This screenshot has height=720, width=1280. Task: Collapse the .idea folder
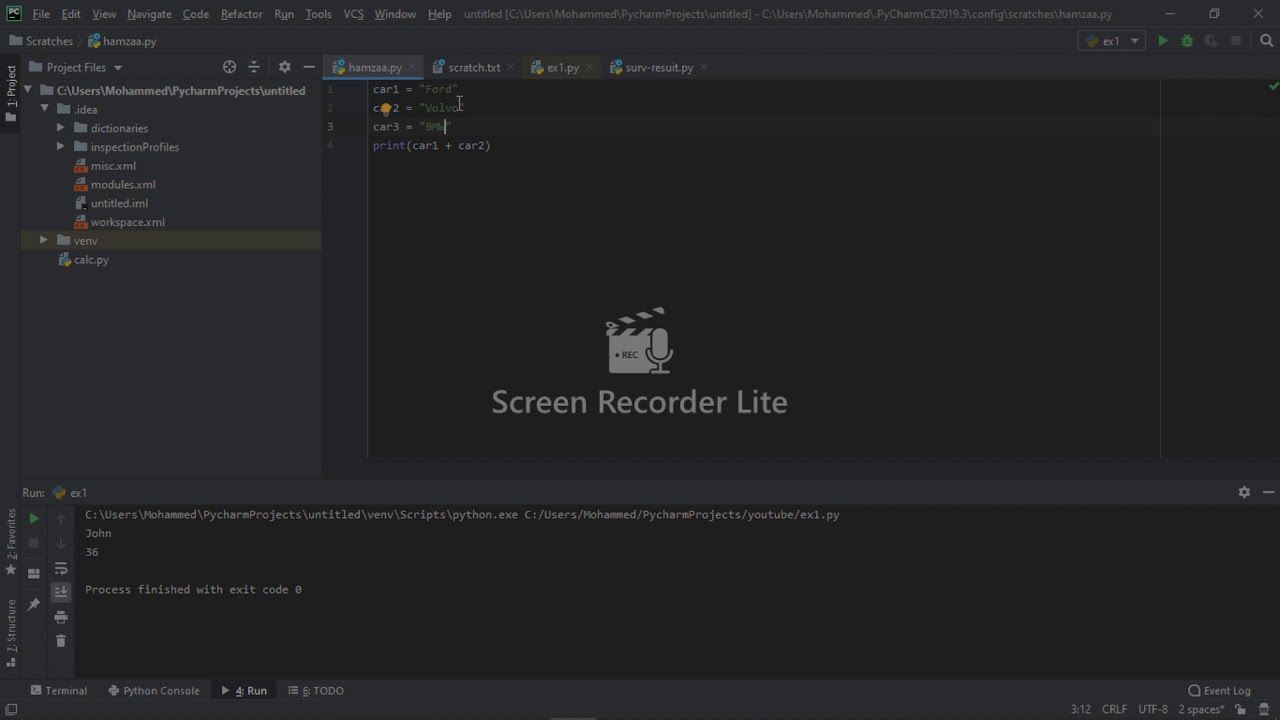[x=44, y=109]
